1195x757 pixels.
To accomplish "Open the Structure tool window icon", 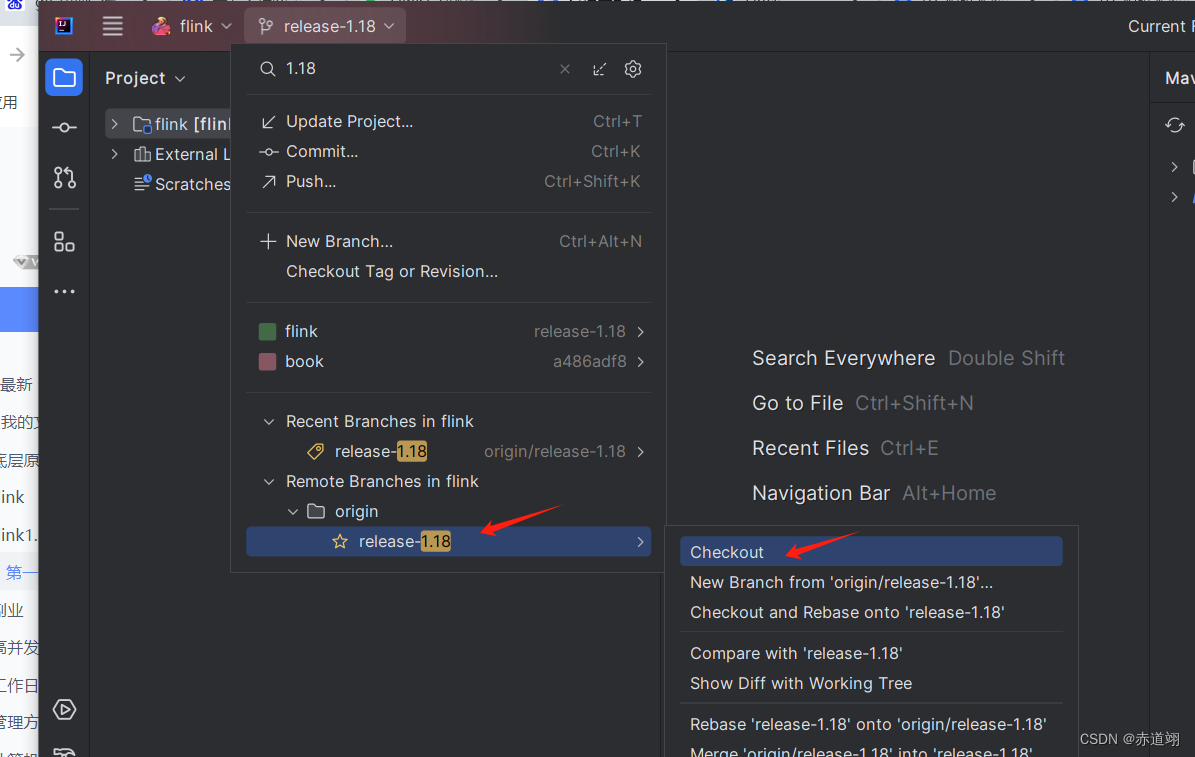I will 64,242.
